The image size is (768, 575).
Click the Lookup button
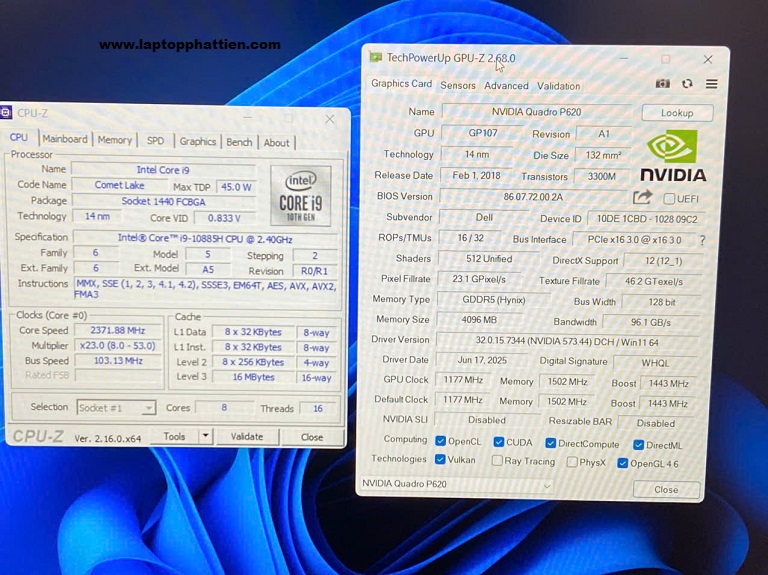[677, 113]
